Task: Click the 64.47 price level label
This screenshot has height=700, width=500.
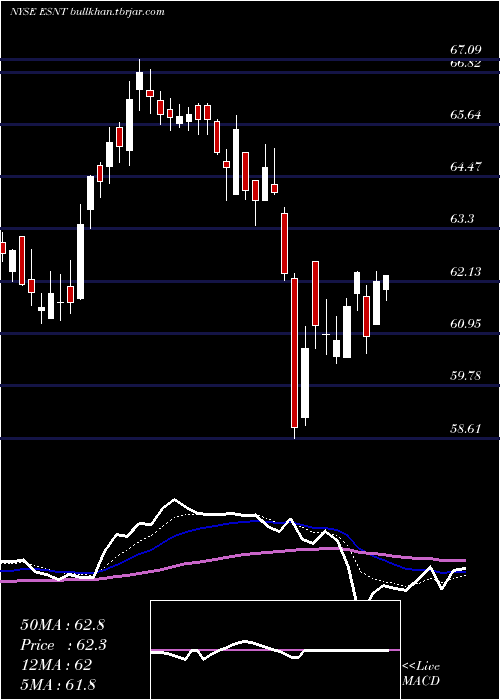Action: (466, 167)
